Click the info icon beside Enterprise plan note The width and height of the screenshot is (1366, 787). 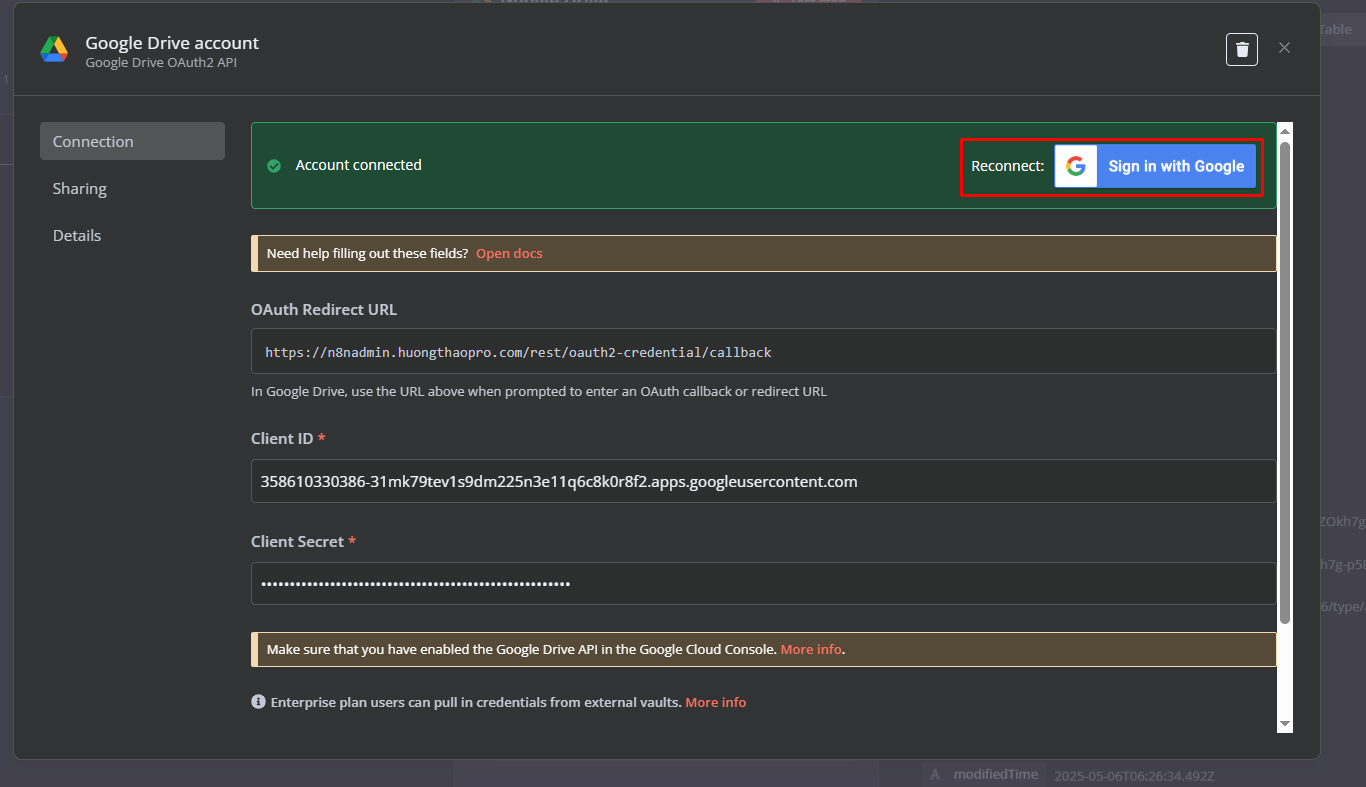(258, 702)
